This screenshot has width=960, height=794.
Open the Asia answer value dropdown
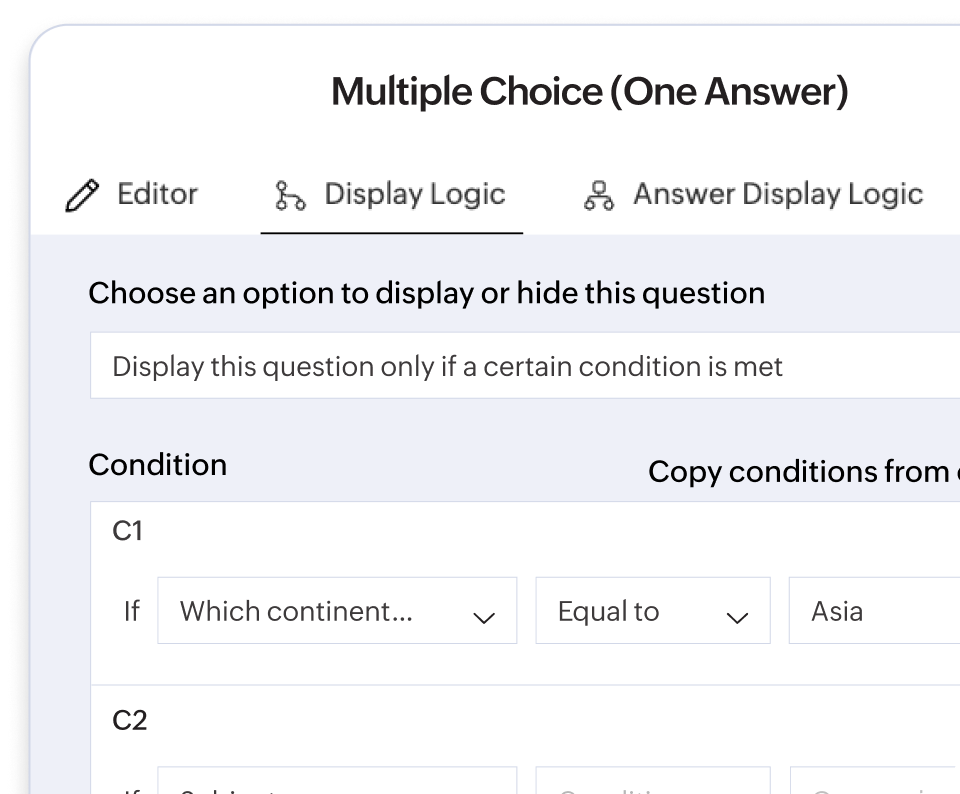pyautogui.click(x=880, y=611)
